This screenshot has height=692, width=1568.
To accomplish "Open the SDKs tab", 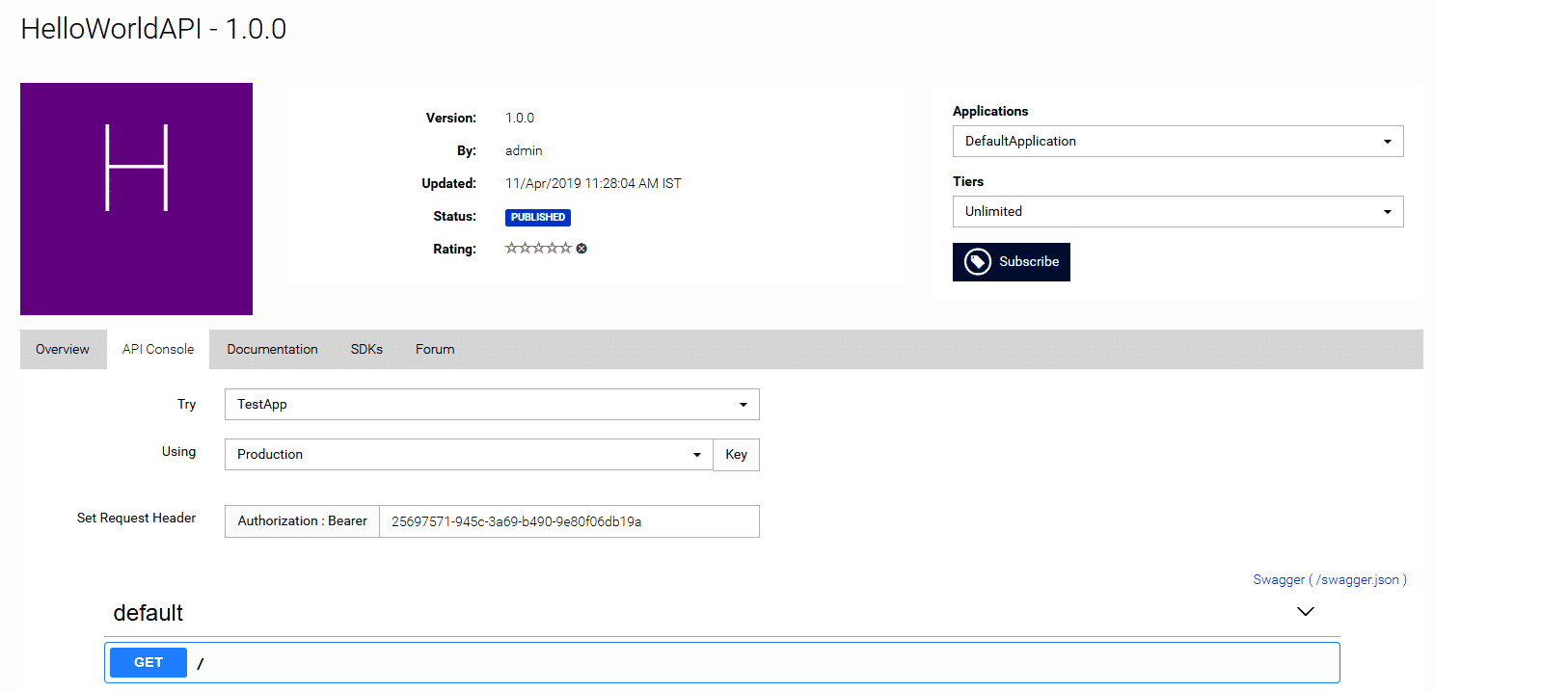I will 366,350.
